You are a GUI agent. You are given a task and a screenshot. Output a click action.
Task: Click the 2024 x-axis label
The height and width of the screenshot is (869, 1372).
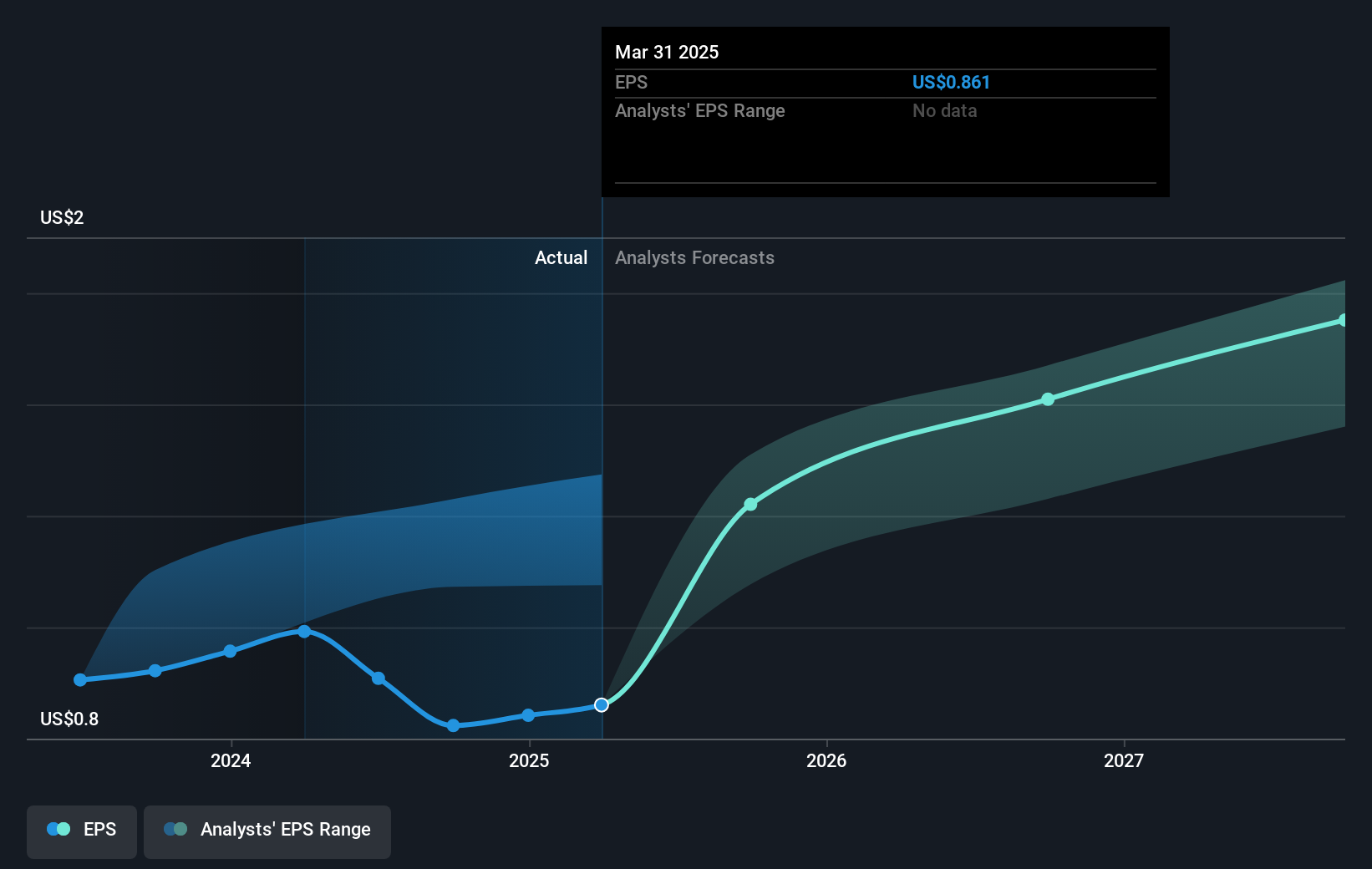231,760
